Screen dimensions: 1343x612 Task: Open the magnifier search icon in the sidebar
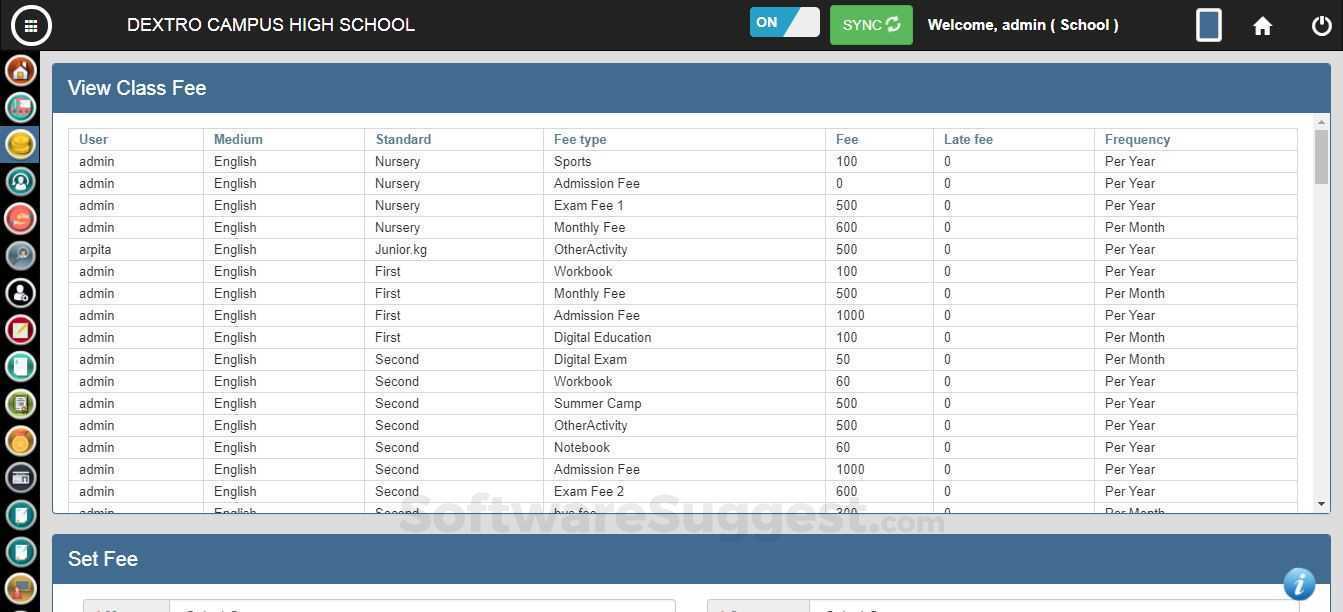click(20, 255)
